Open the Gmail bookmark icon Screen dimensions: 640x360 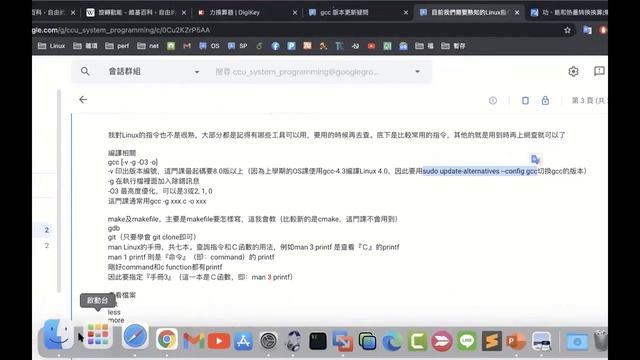click(x=187, y=46)
